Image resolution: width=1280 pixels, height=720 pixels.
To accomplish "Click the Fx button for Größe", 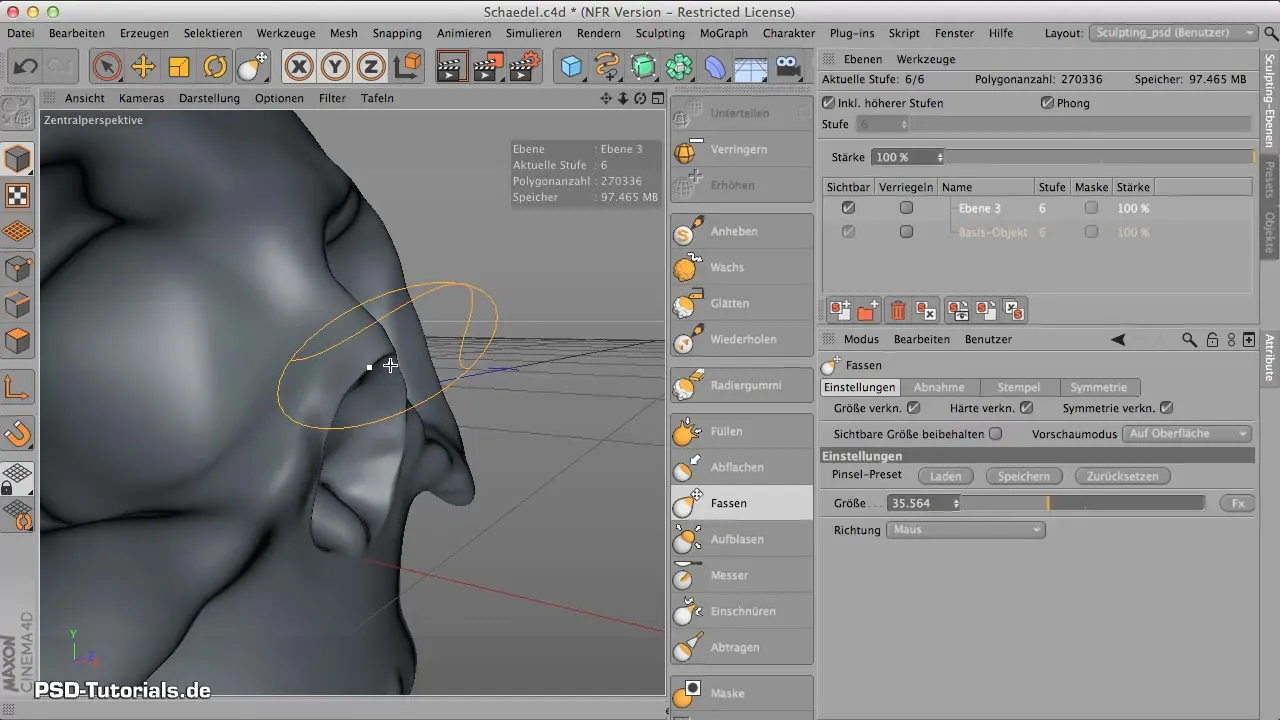I will coord(1238,504).
